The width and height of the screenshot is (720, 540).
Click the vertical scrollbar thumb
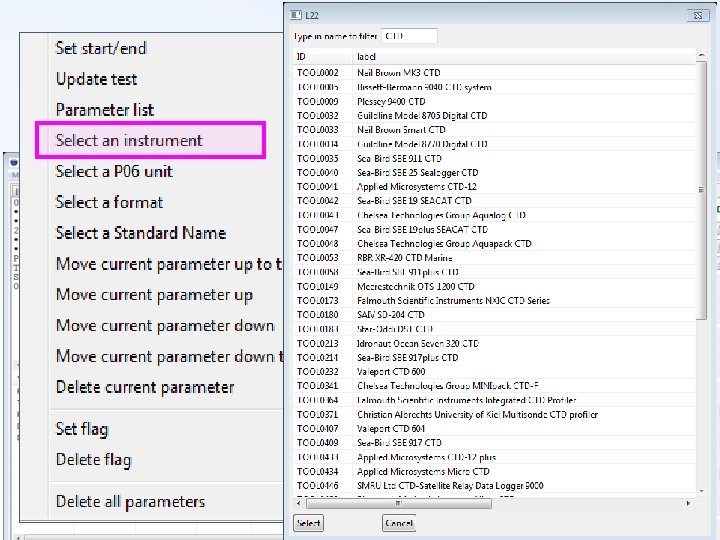pos(701,190)
